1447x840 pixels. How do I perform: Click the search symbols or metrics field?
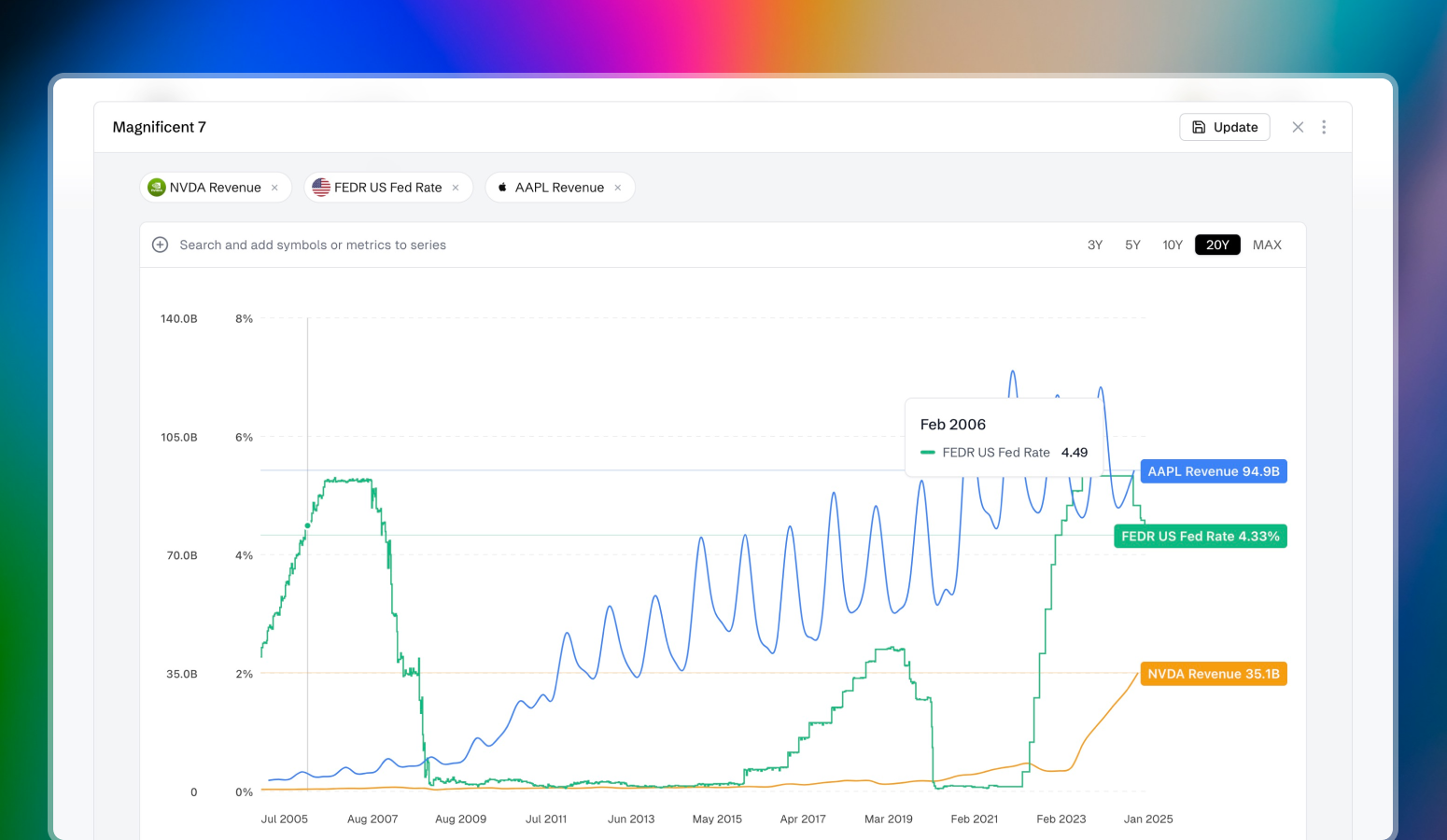coord(313,245)
